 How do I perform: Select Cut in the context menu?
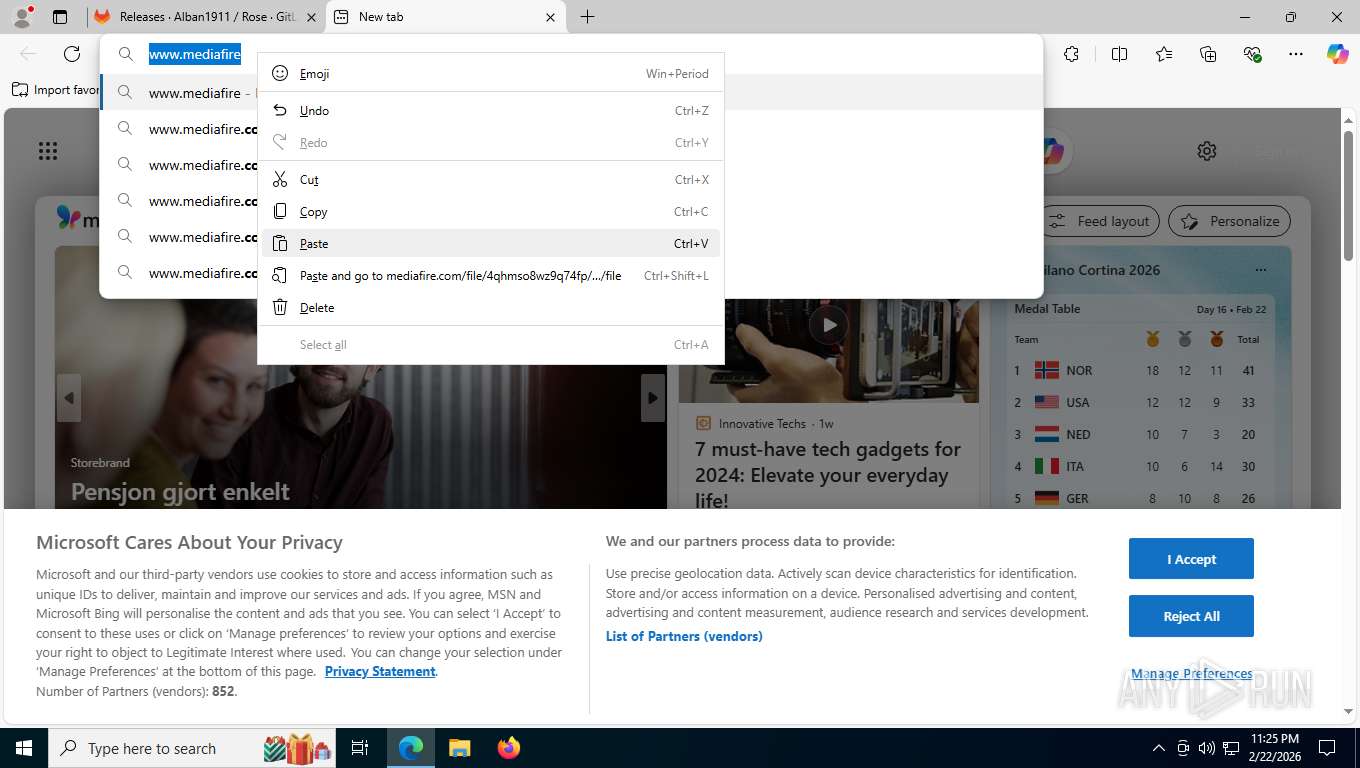point(490,180)
